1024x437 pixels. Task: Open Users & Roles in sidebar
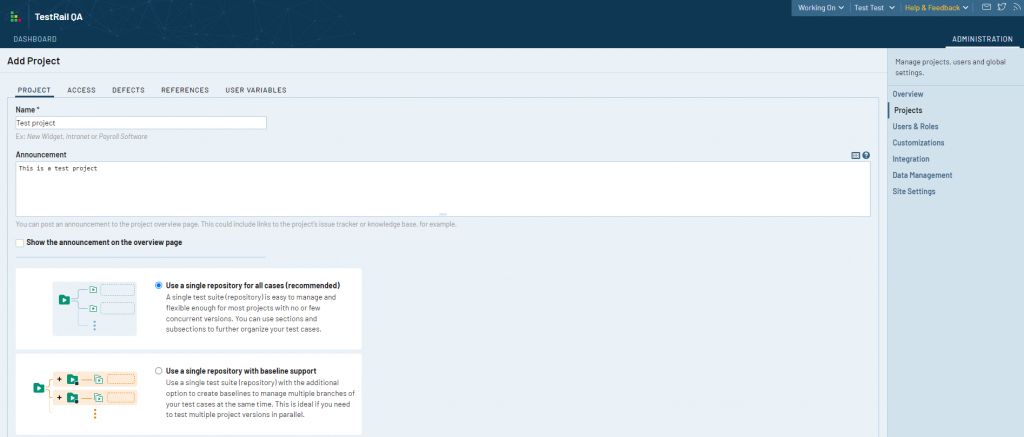tap(915, 127)
